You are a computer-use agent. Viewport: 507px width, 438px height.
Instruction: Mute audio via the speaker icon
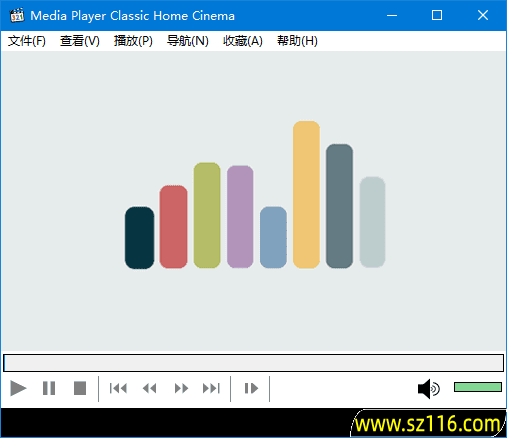point(429,389)
